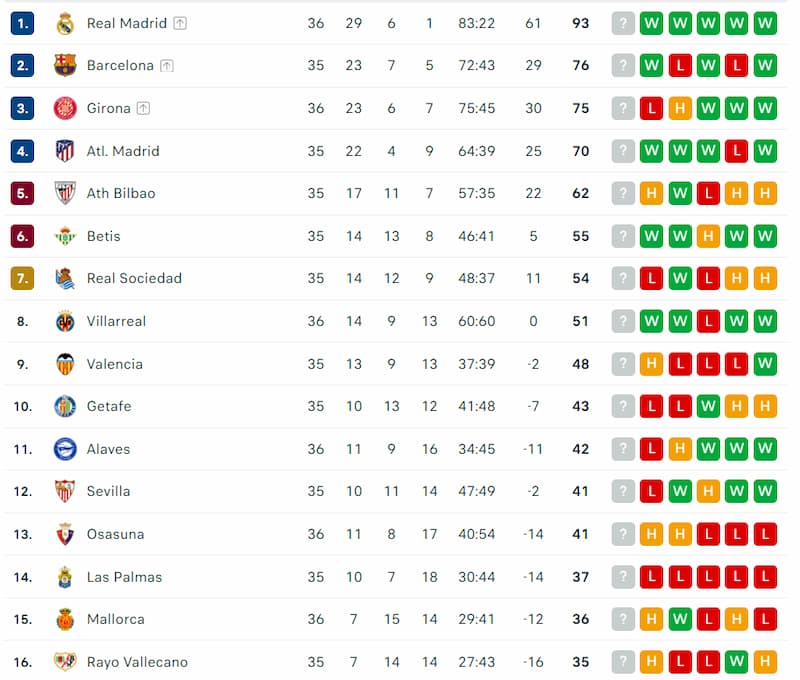The width and height of the screenshot is (800, 680).
Task: Click the Real Madrid club crest
Action: click(x=65, y=23)
